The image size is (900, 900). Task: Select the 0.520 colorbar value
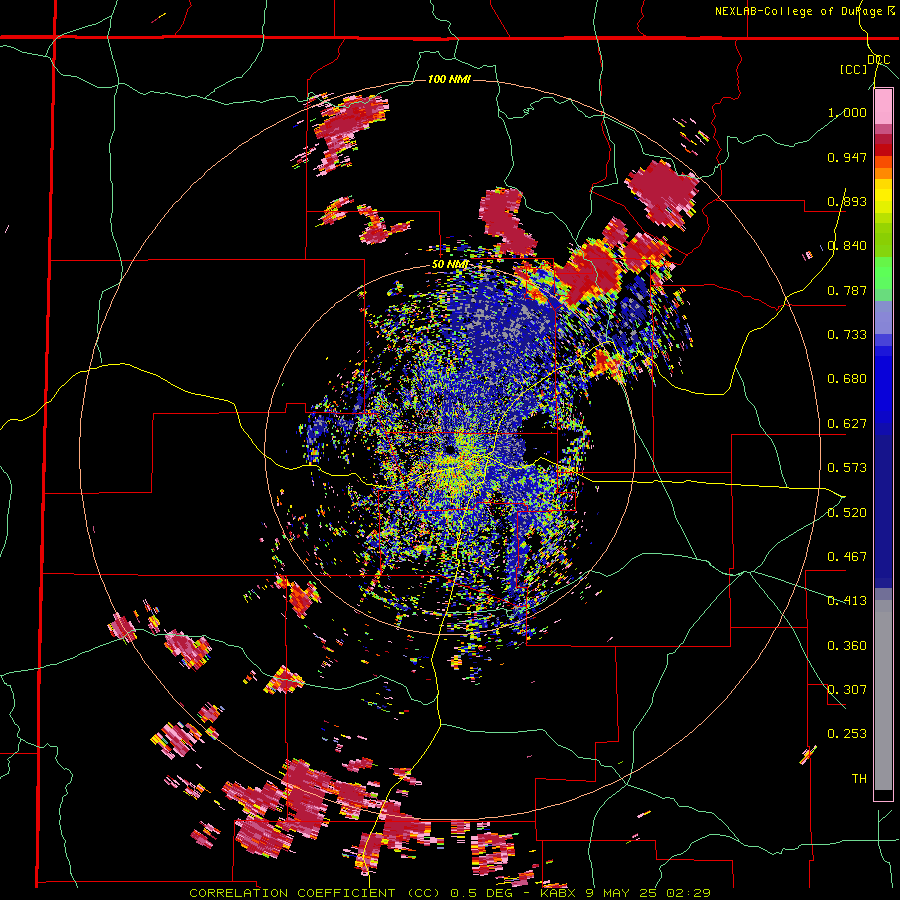point(847,513)
